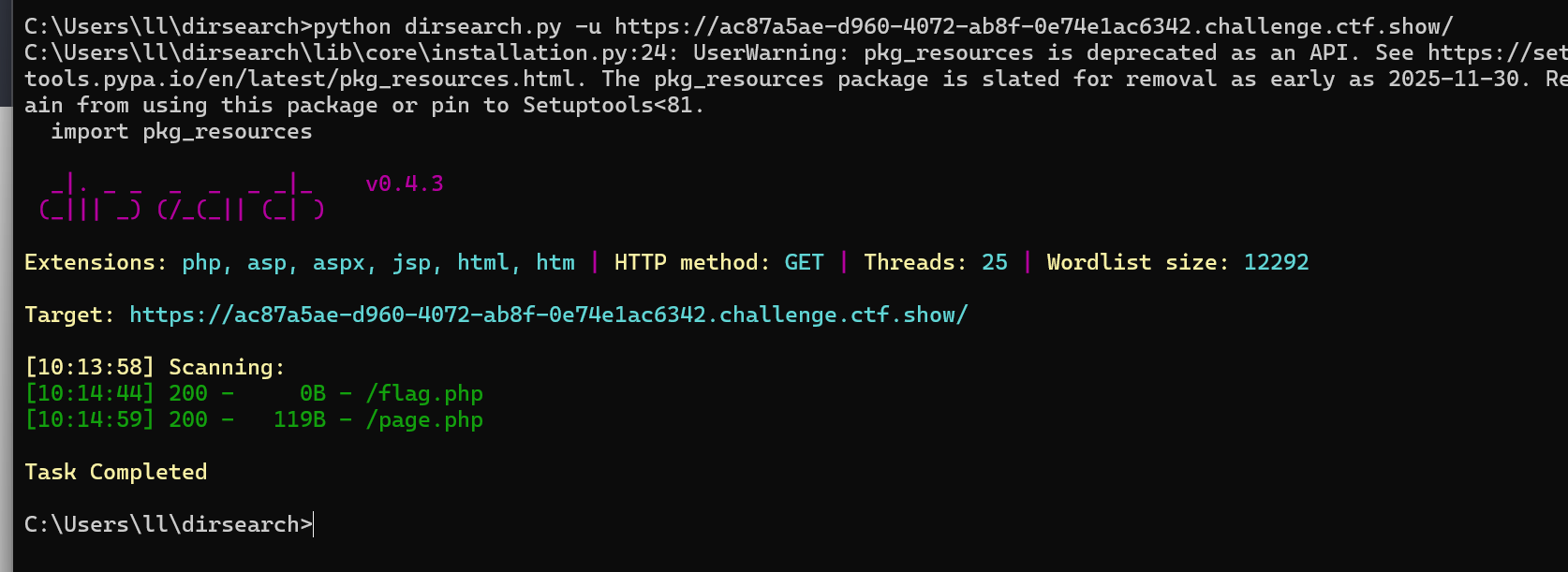This screenshot has height=572, width=1568.
Task: Click the htm extension entry
Action: [x=555, y=262]
